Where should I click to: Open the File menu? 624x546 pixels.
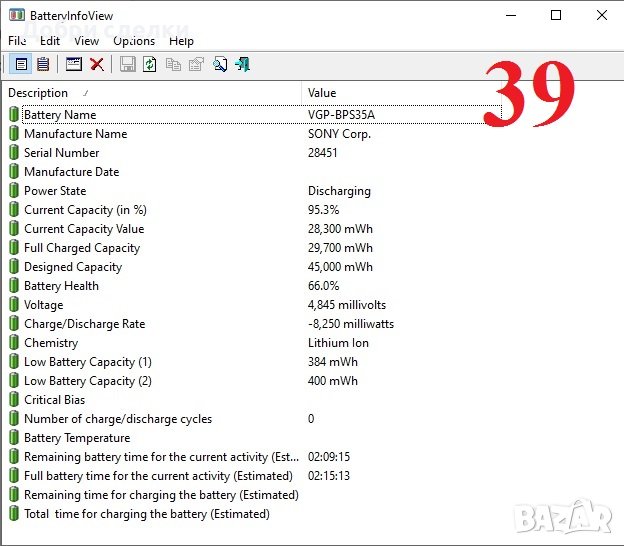pyautogui.click(x=17, y=41)
